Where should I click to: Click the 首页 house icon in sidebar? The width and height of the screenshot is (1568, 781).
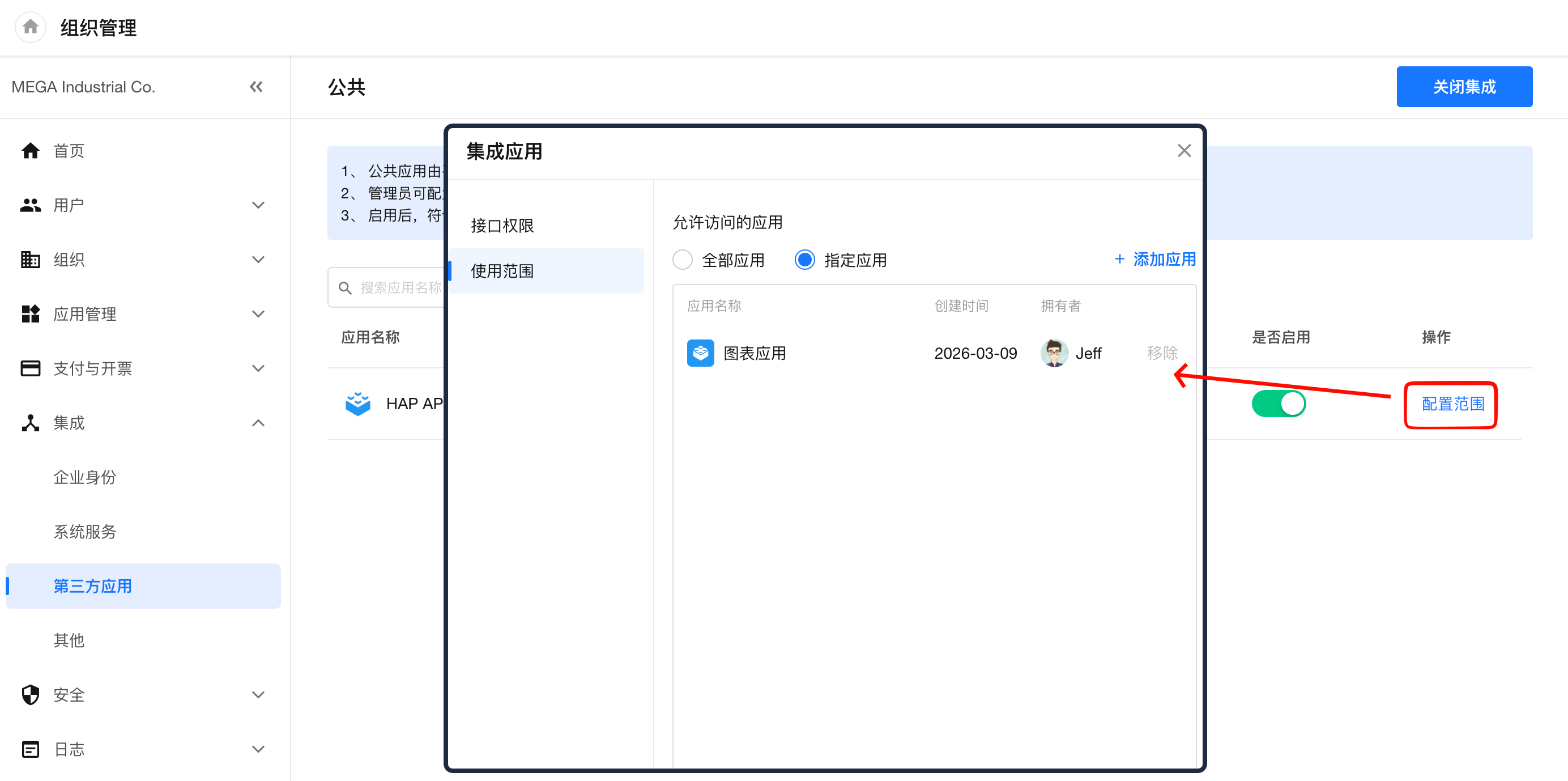tap(31, 150)
